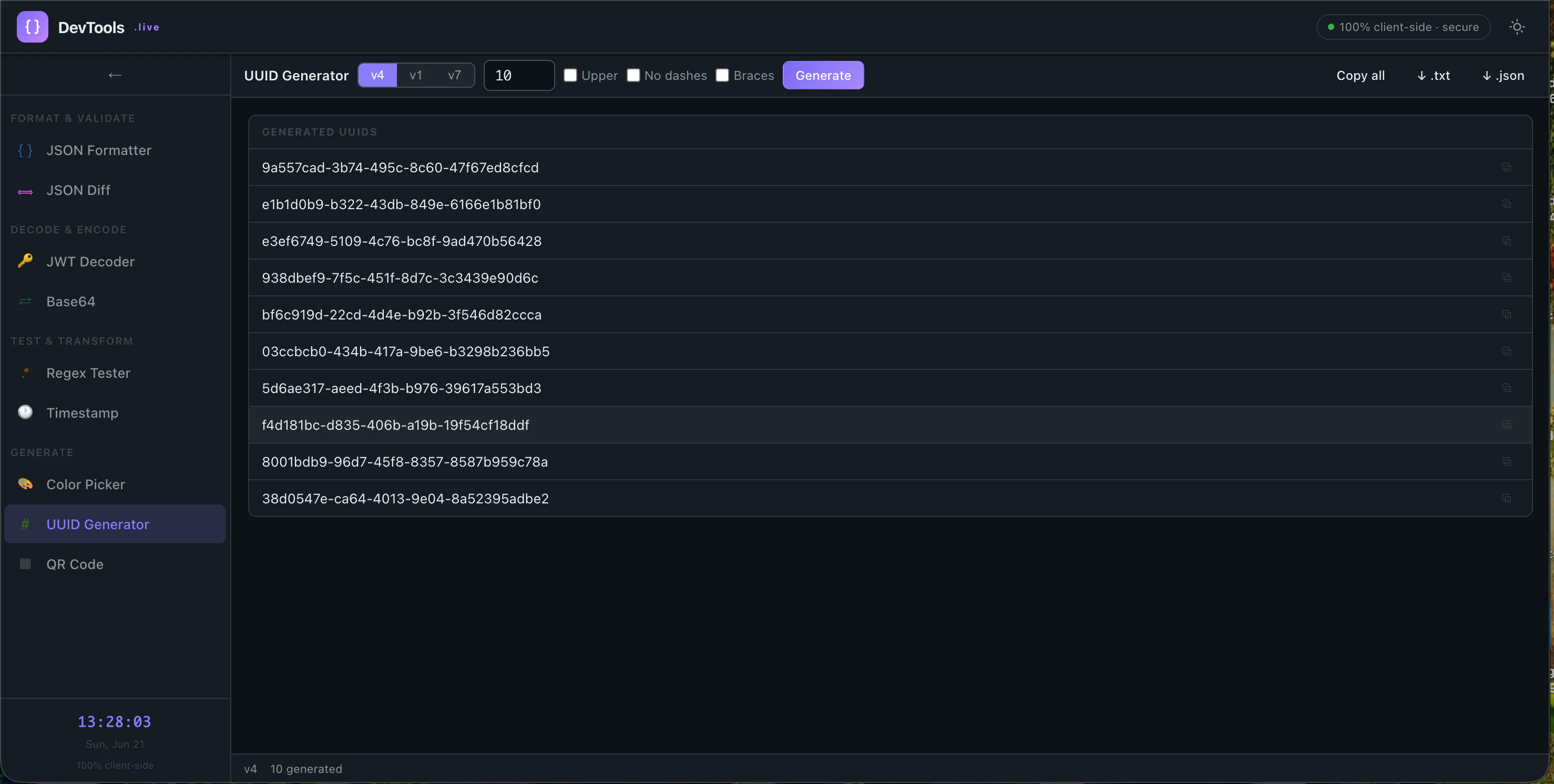The height and width of the screenshot is (784, 1554).
Task: Click the UUID Generator hash icon
Action: click(25, 524)
